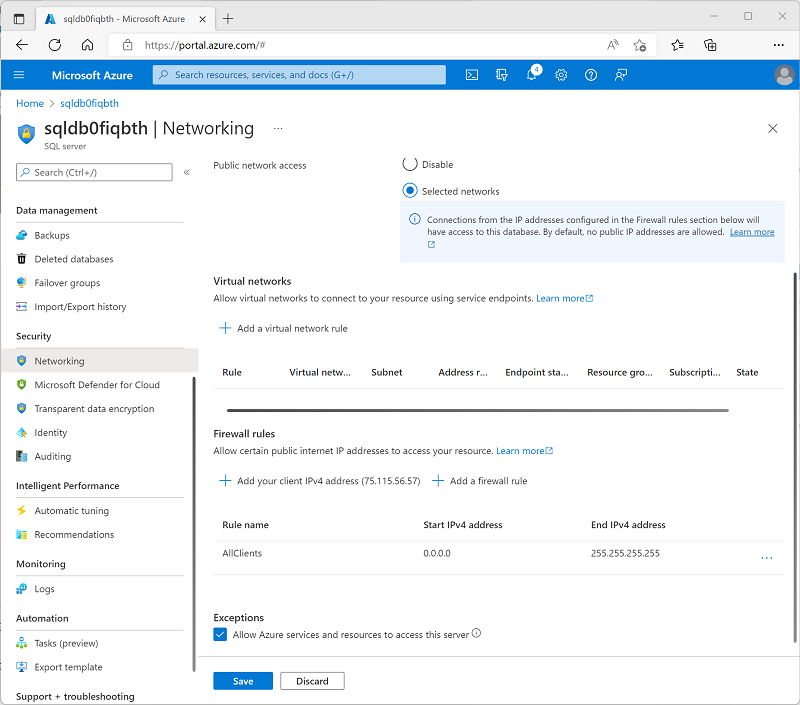Add this page to favorites star
The width and height of the screenshot is (800, 705).
coord(640,45)
